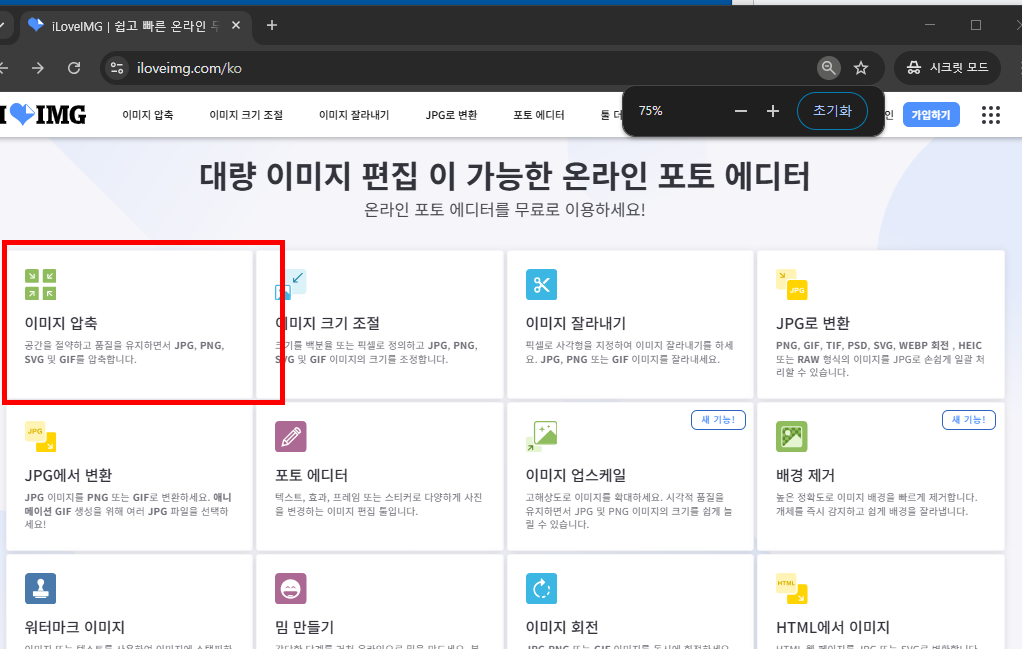Select the 이미지 압축 compression tool icon
1022x649 pixels.
(40, 284)
